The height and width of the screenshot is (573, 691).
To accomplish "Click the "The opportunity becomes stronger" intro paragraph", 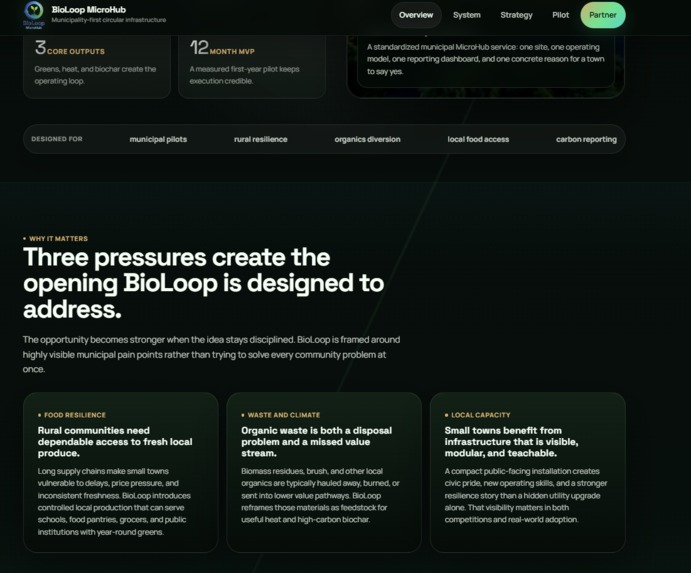I will click(x=212, y=354).
